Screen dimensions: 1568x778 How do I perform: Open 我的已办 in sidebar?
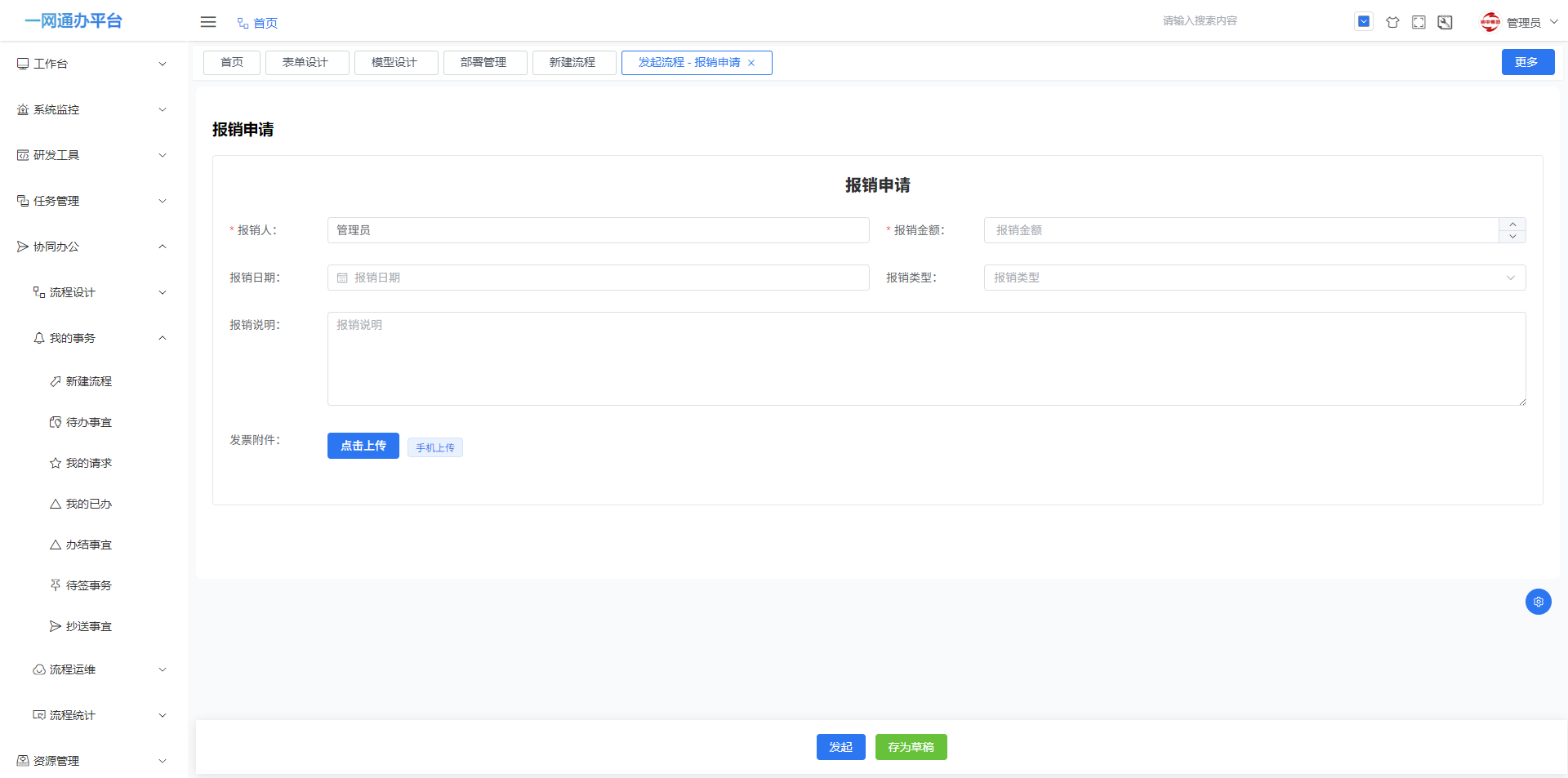point(94,504)
